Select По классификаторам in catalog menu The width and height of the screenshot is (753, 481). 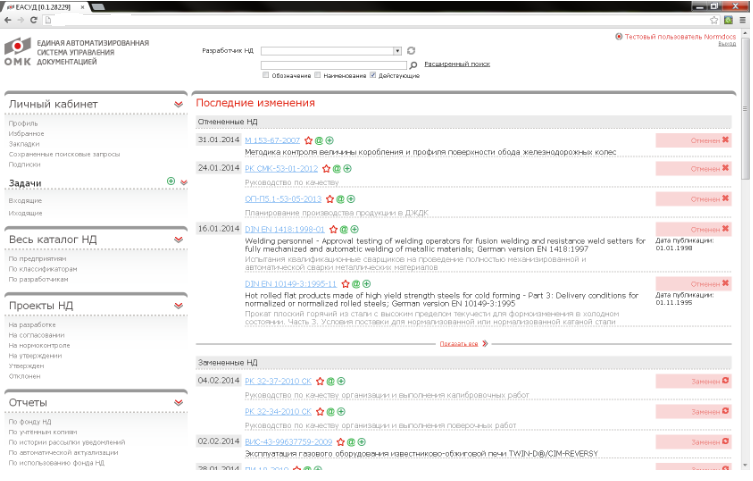click(42, 269)
